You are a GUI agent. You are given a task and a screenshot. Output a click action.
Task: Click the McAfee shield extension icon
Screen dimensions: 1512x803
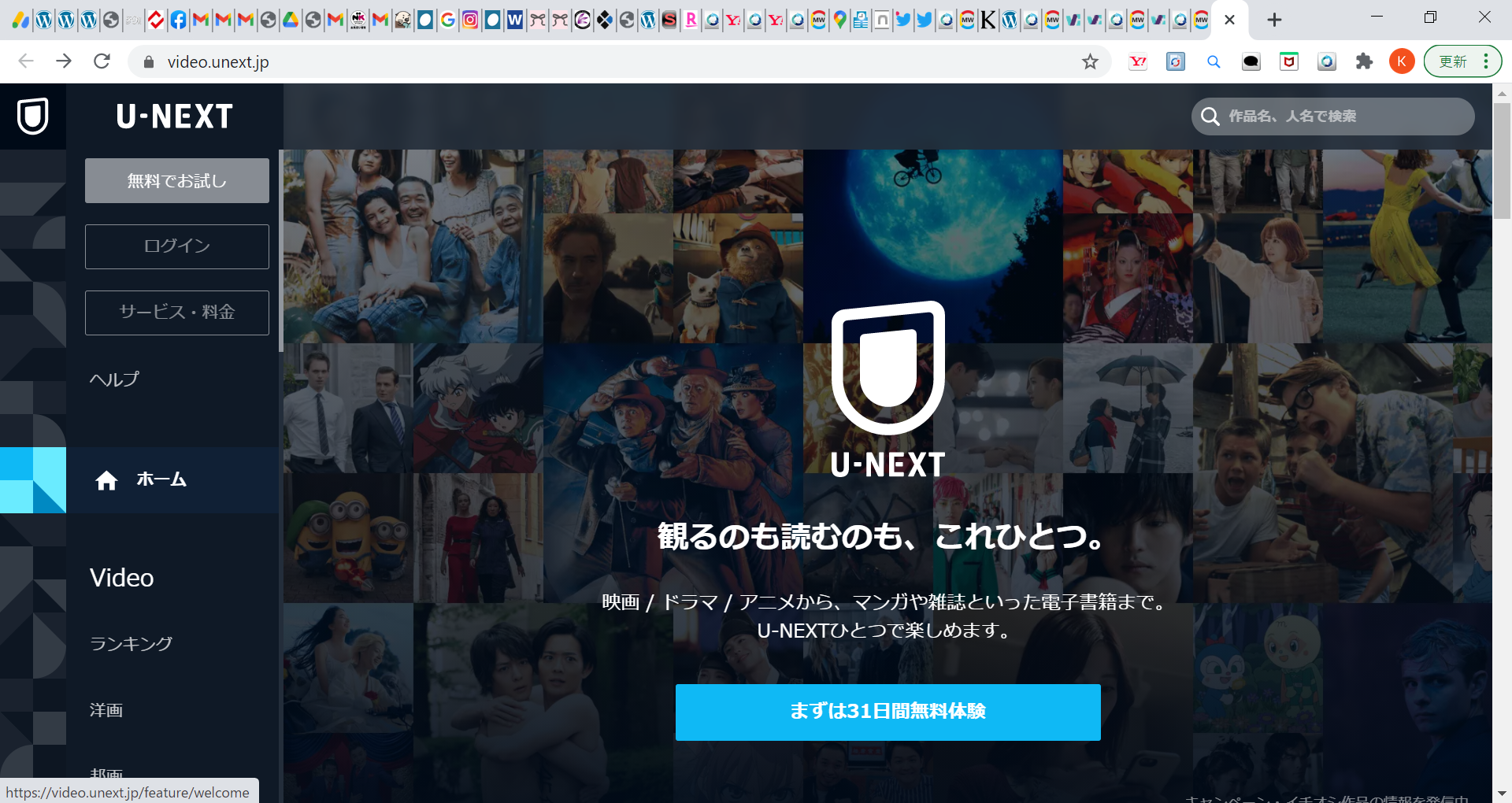click(1289, 61)
